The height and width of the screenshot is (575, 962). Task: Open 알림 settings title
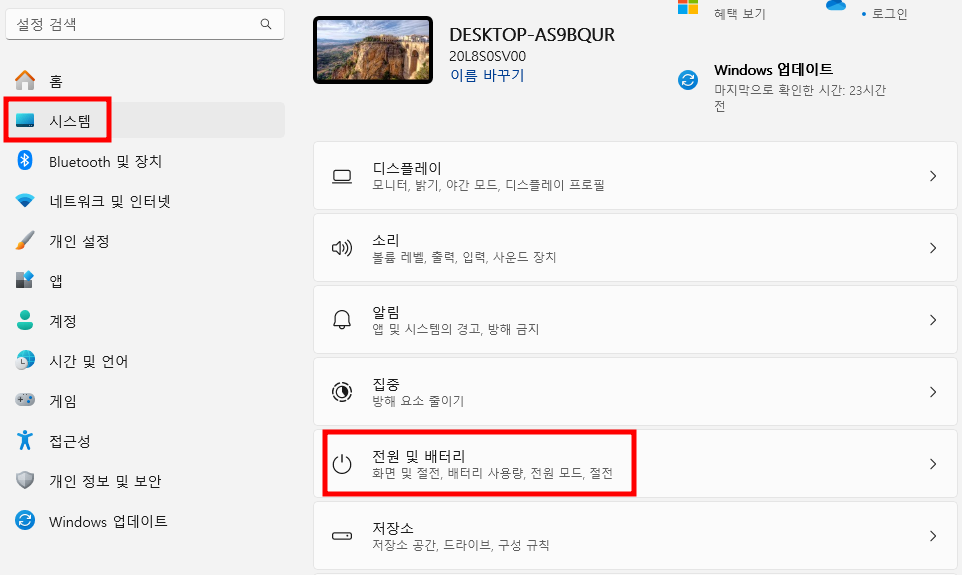[385, 312]
